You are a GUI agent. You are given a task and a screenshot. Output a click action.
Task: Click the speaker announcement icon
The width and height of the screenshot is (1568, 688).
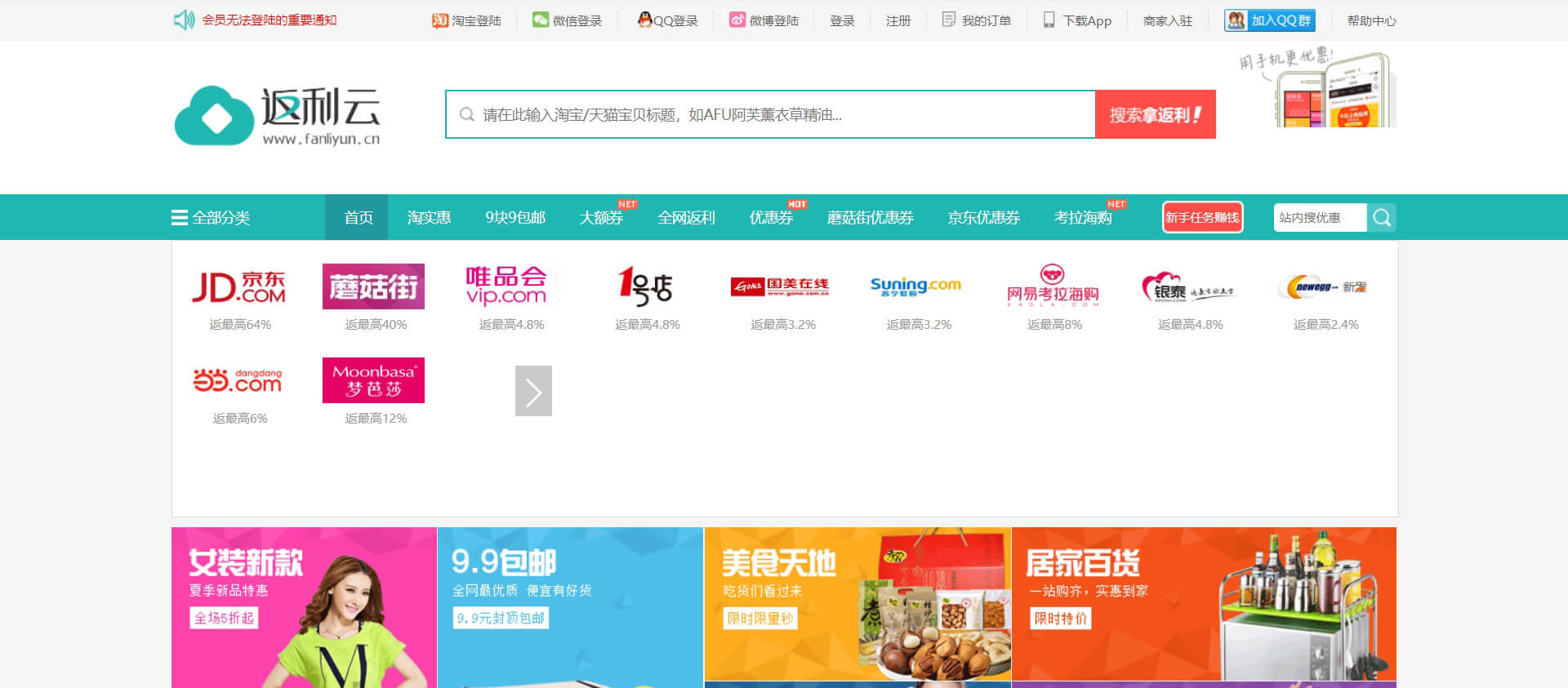click(x=184, y=20)
